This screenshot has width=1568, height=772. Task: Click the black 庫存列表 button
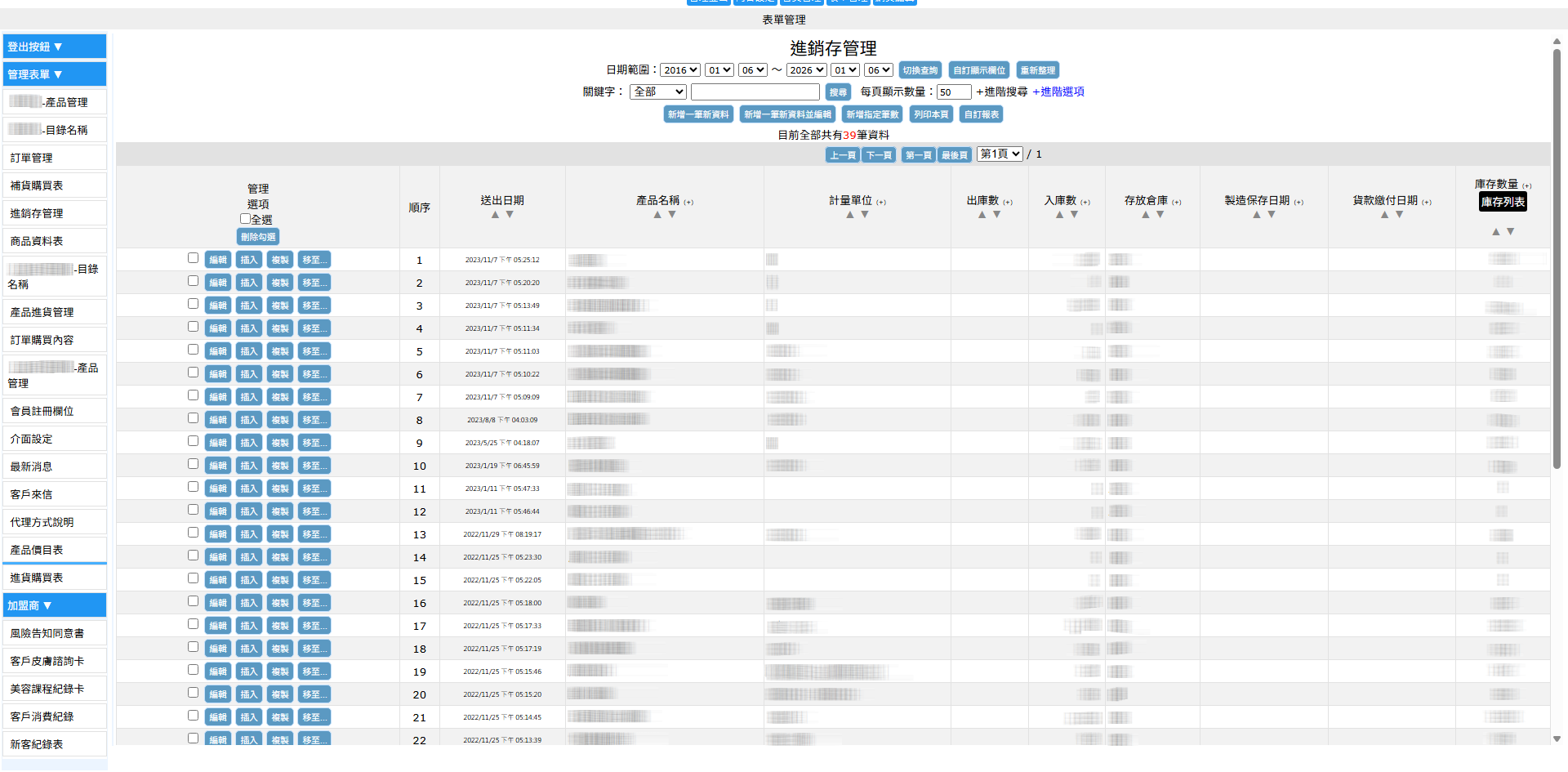(1503, 202)
